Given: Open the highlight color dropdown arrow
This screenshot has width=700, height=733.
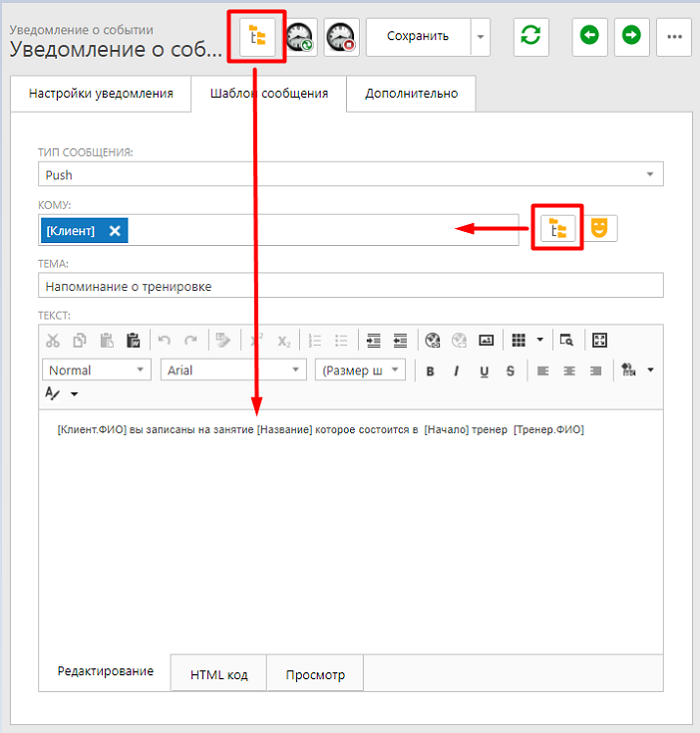Looking at the screenshot, I should click(74, 394).
